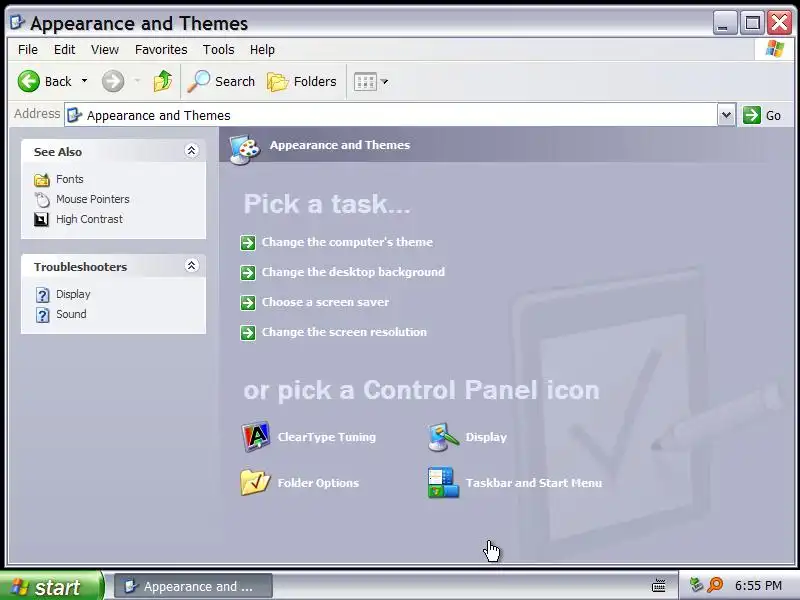This screenshot has height=600, width=800.
Task: Open the Help menu
Action: (x=262, y=49)
